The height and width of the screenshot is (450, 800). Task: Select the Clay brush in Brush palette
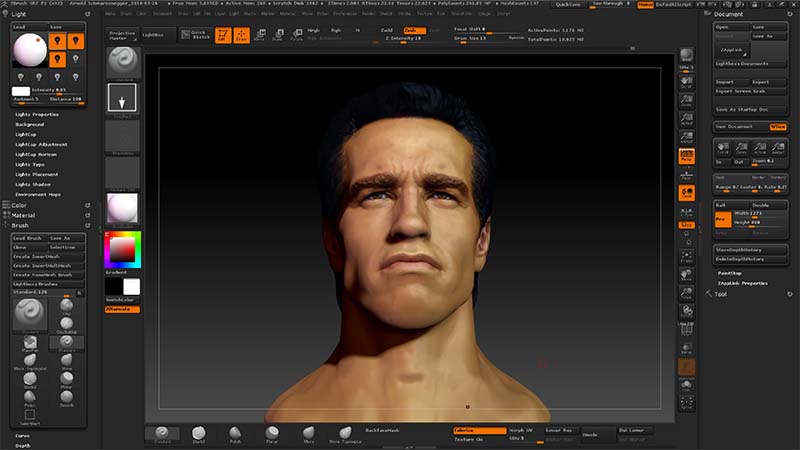click(66, 306)
